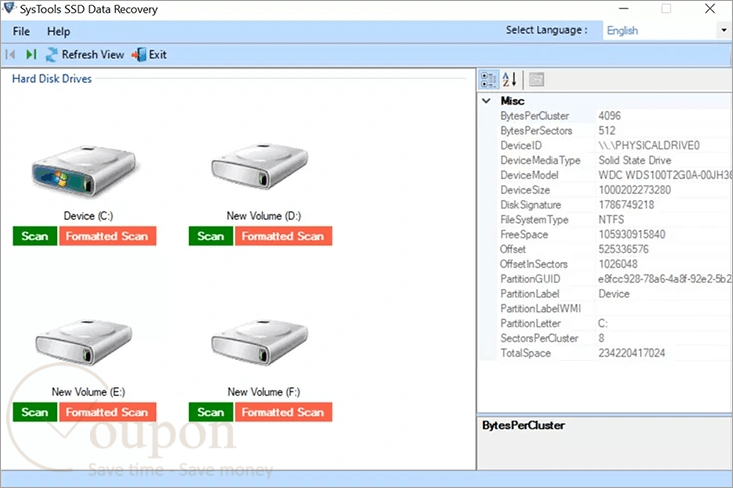The height and width of the screenshot is (488, 733).
Task: Select the DeviceModel property row
Action: pyautogui.click(x=615, y=175)
